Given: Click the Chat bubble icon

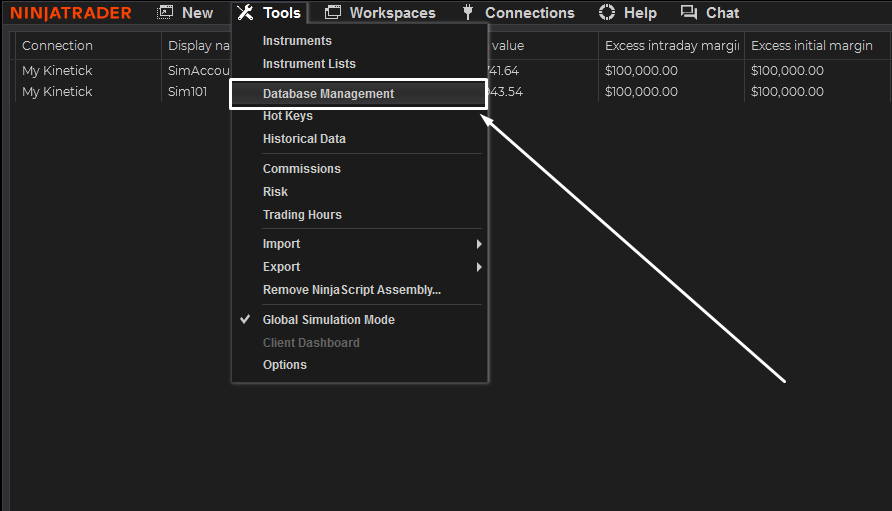Looking at the screenshot, I should click(x=689, y=12).
